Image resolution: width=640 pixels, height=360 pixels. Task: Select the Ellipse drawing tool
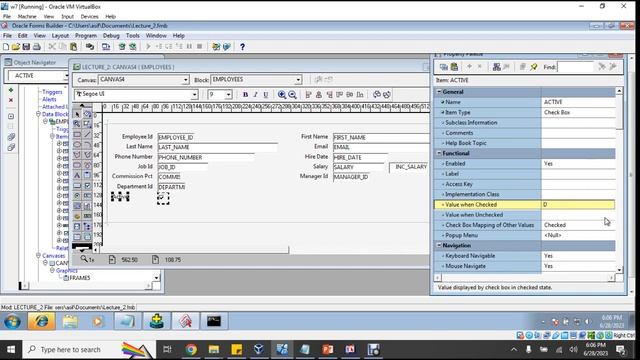(x=77, y=144)
